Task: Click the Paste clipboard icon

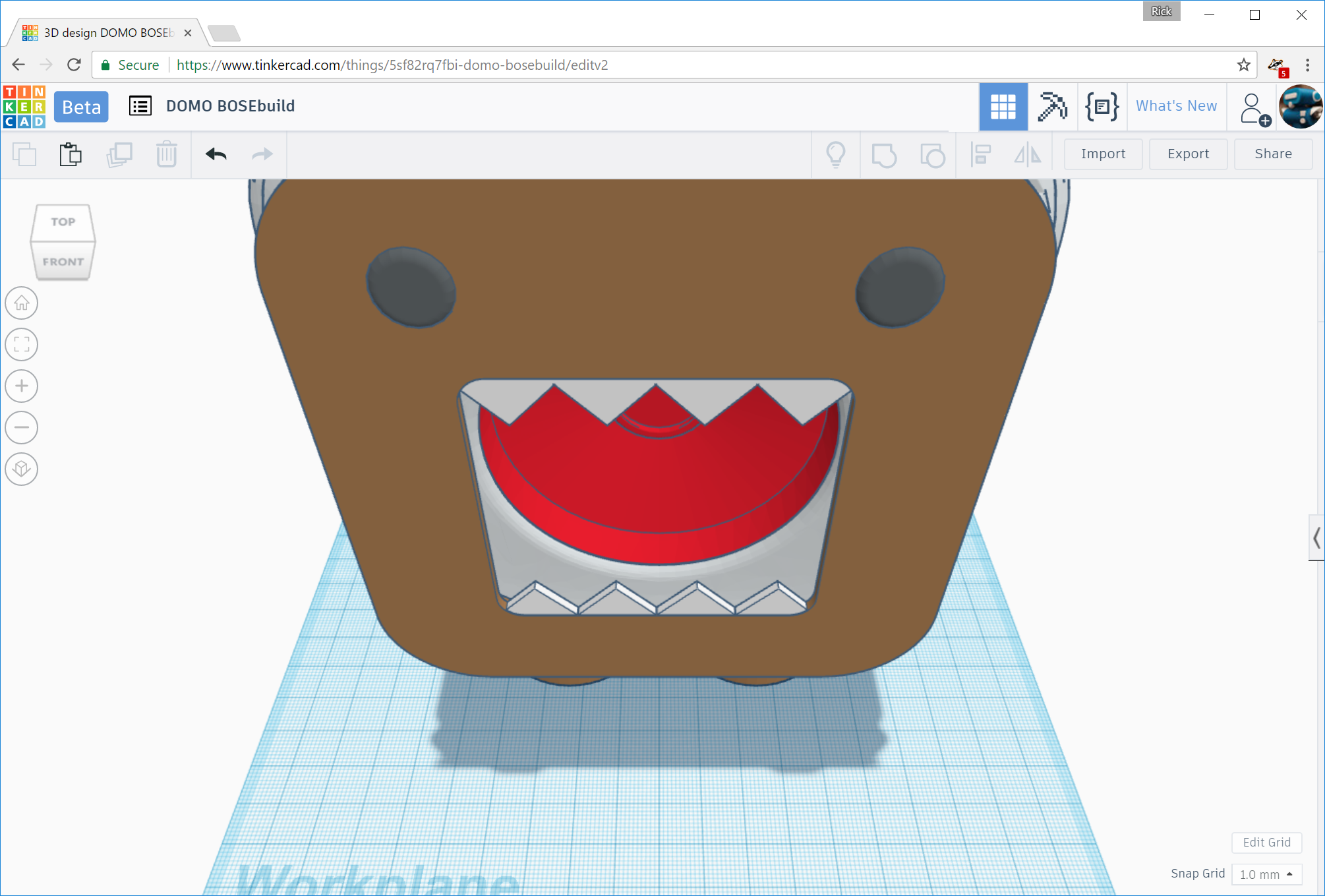Action: pos(71,154)
